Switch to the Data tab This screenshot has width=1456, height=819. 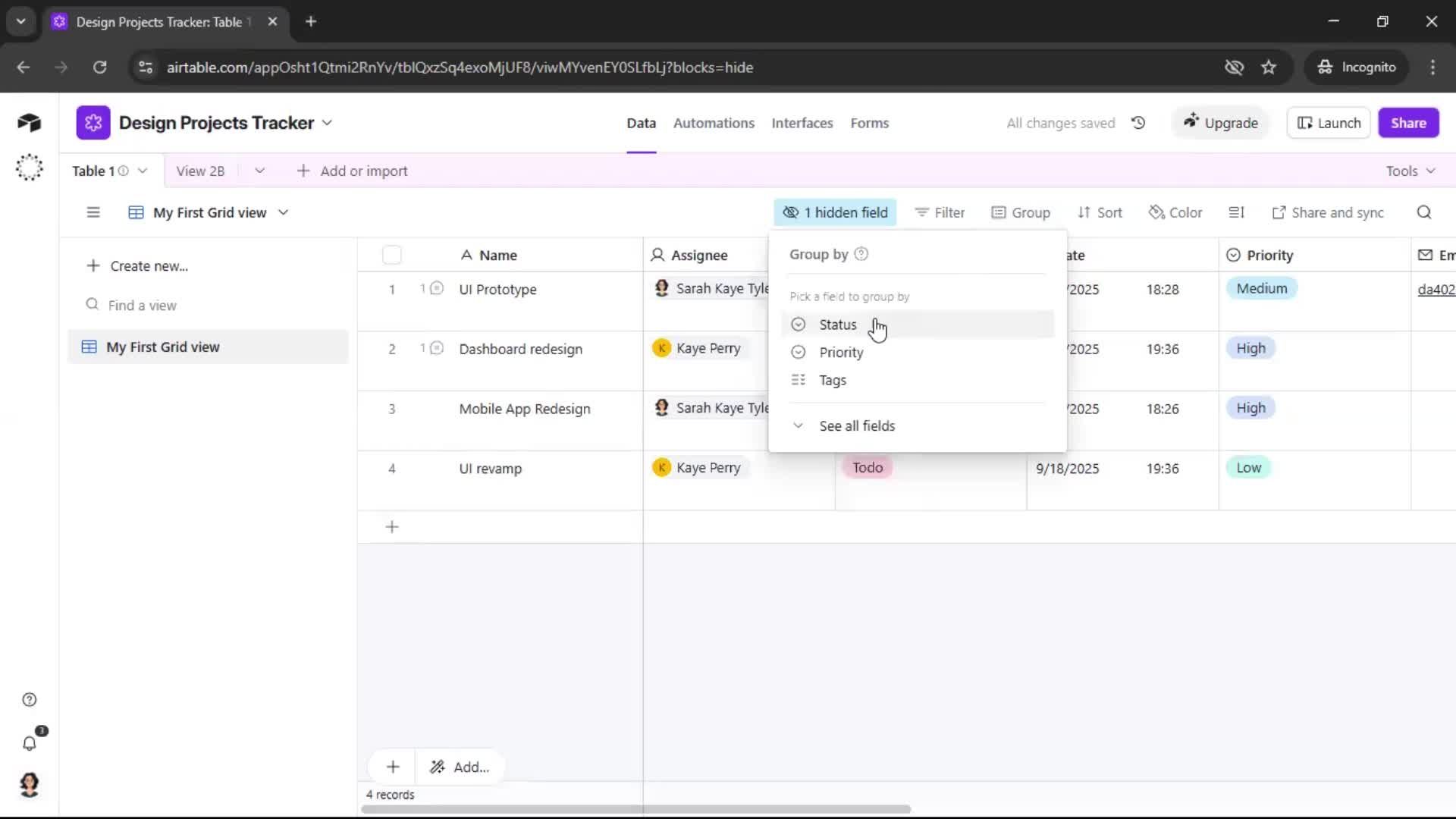pyautogui.click(x=641, y=123)
